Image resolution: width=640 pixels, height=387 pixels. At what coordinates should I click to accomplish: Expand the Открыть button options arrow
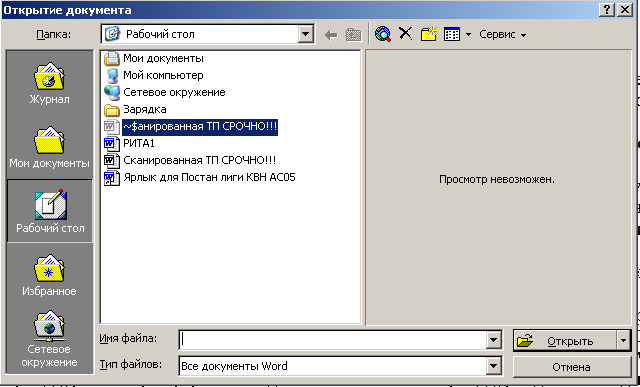[623, 341]
